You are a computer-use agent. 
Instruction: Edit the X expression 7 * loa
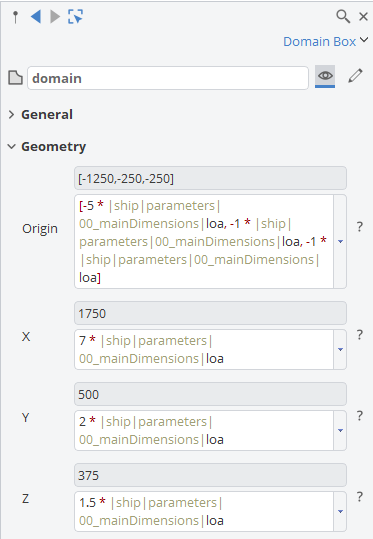(x=204, y=350)
